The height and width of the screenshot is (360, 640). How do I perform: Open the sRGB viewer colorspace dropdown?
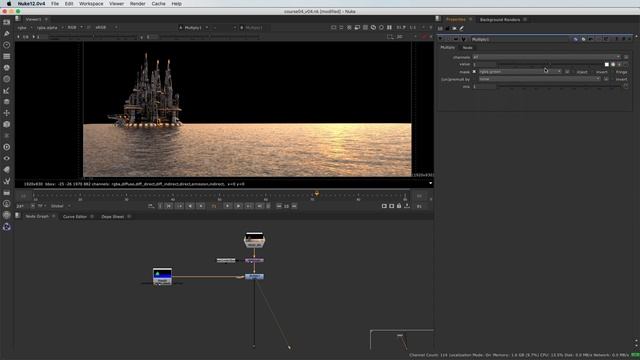point(106,28)
